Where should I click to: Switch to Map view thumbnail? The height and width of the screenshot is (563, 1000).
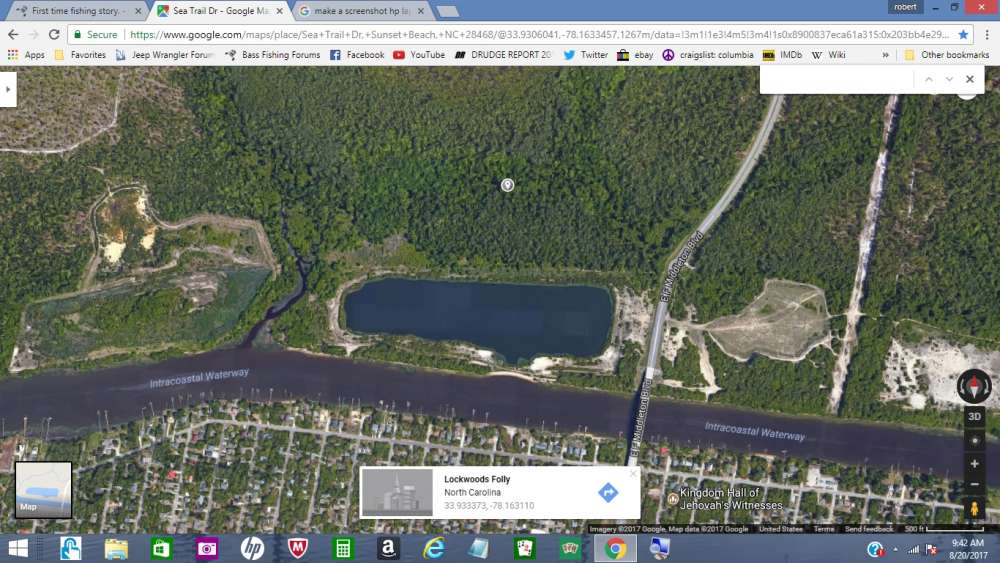point(43,490)
